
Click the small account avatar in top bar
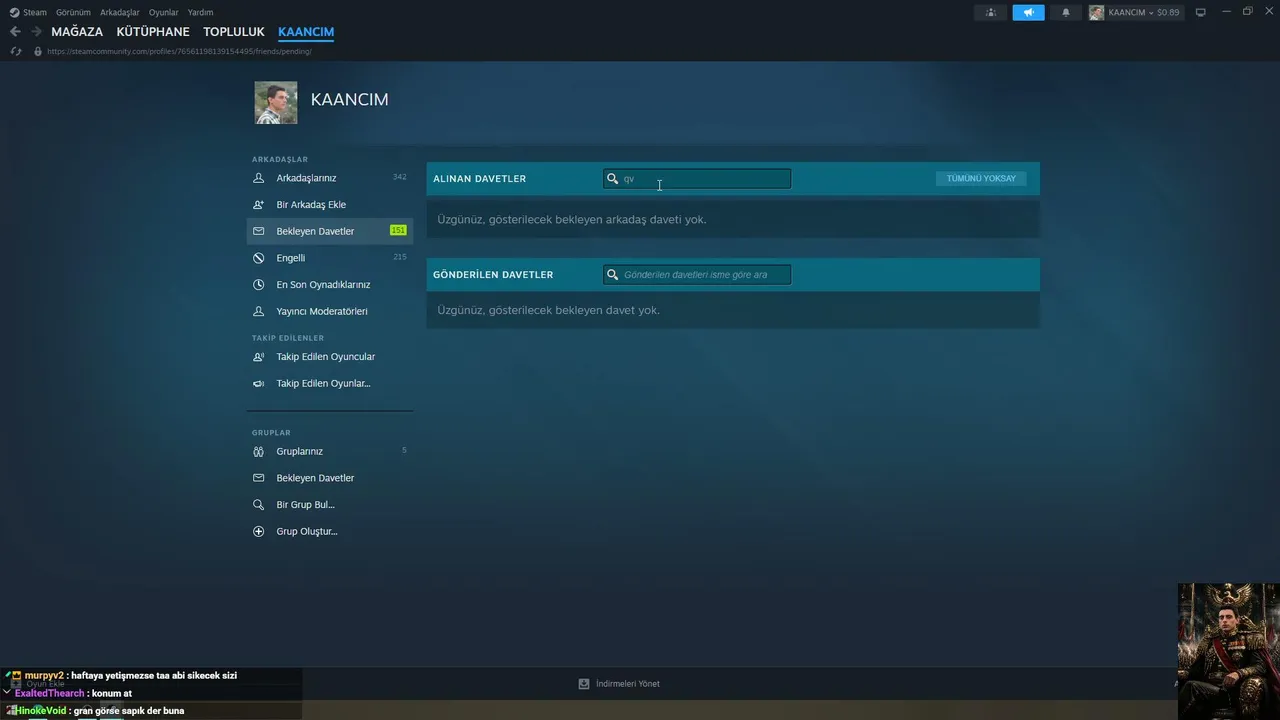coord(1097,12)
